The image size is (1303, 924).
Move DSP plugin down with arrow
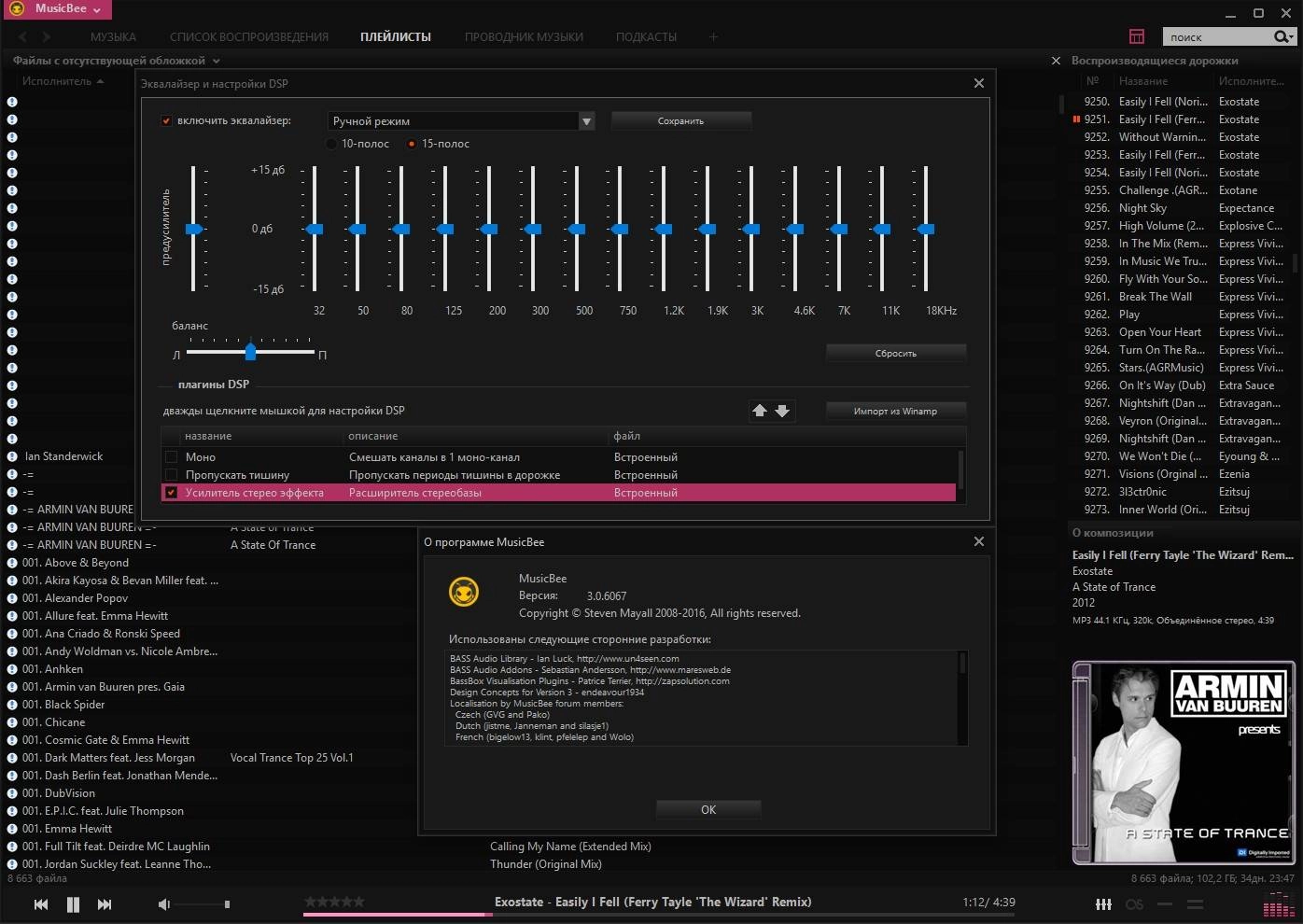click(782, 411)
